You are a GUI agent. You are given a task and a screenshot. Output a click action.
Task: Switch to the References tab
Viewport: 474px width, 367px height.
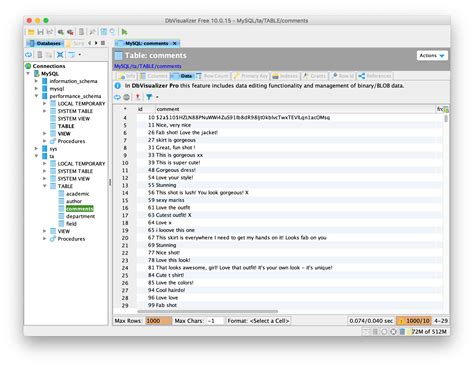point(375,76)
